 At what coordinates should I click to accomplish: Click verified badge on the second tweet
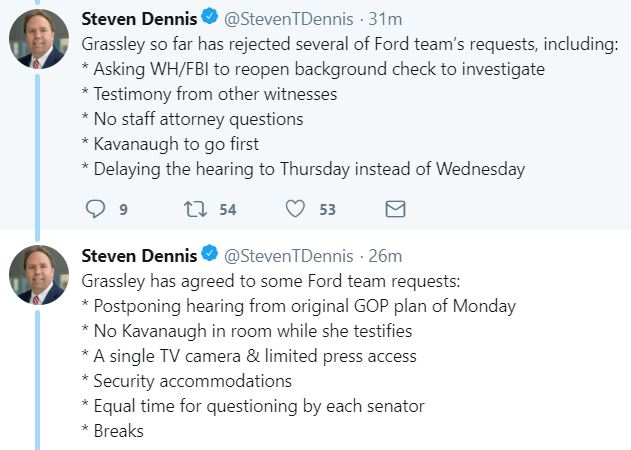tap(210, 254)
